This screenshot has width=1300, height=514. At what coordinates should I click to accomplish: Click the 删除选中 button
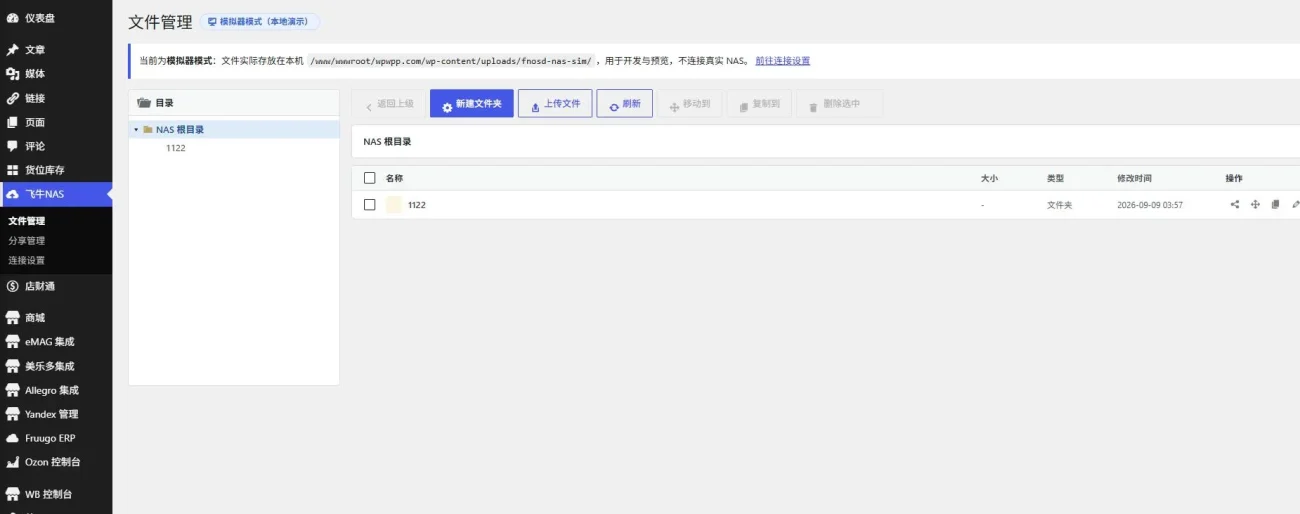click(840, 104)
